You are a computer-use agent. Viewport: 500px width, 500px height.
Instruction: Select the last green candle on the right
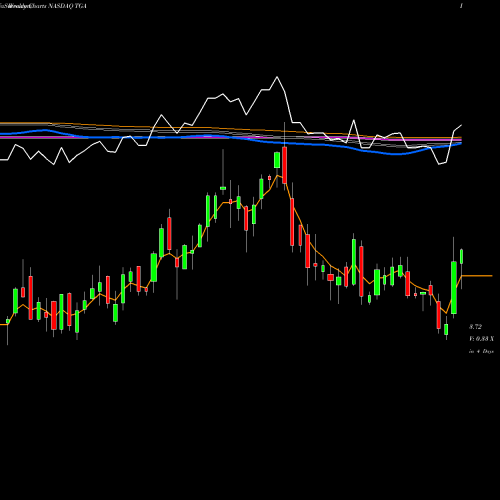(462, 256)
